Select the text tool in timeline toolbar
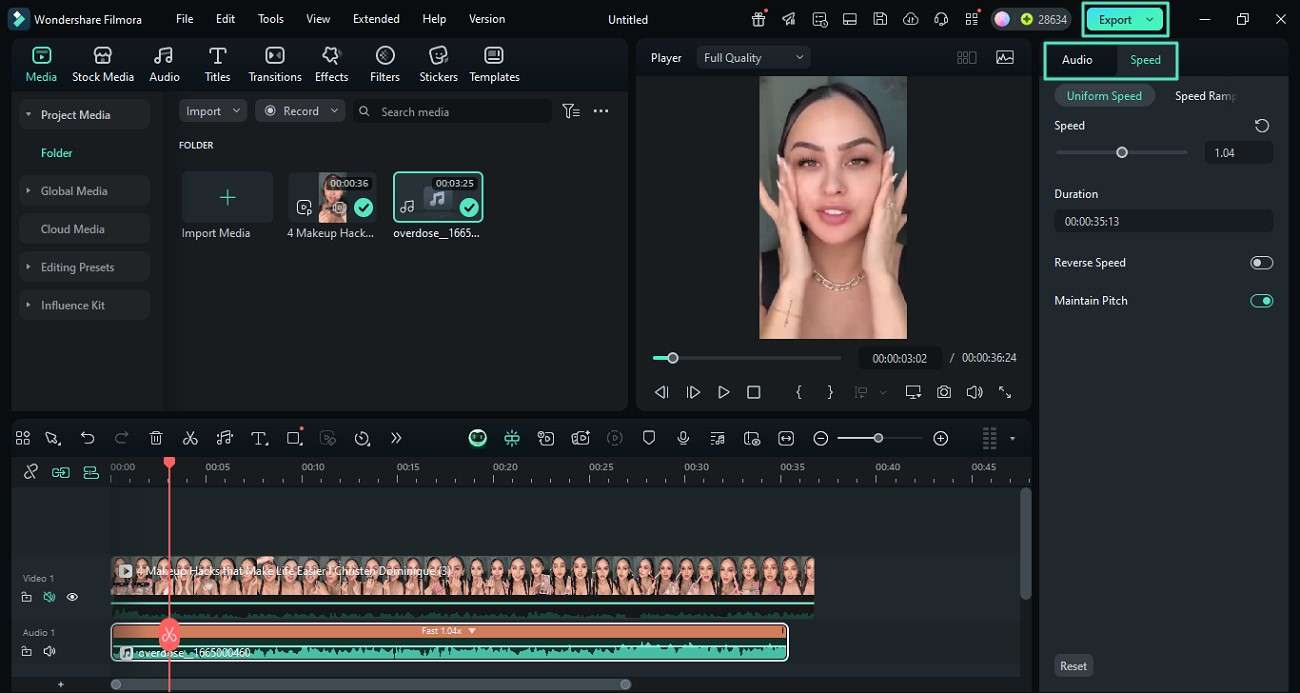 click(x=259, y=438)
